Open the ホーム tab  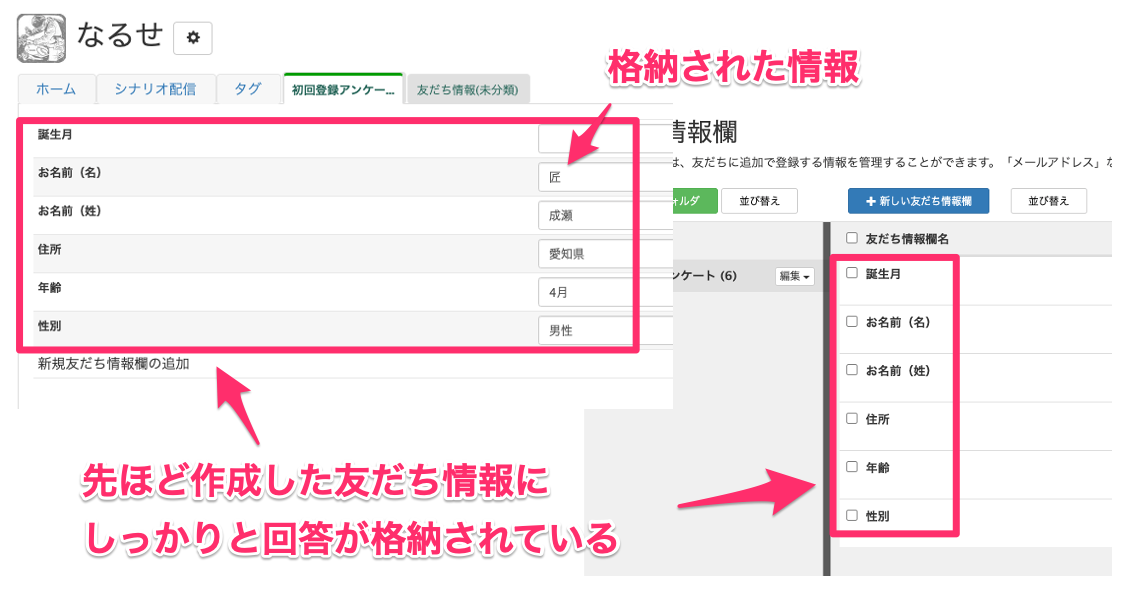pyautogui.click(x=56, y=89)
